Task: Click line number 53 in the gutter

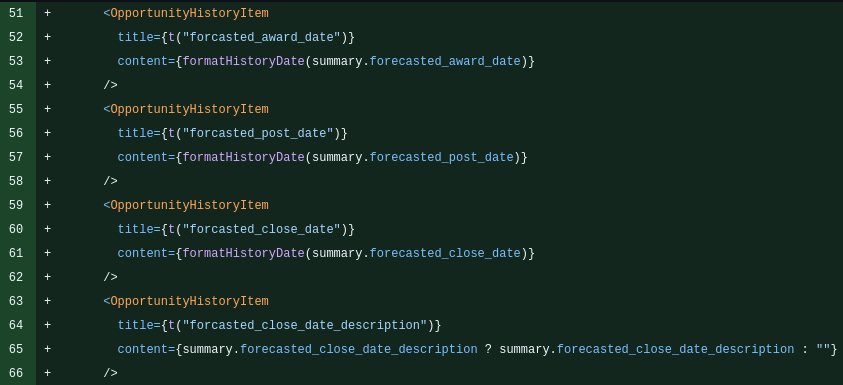Action: [16, 61]
